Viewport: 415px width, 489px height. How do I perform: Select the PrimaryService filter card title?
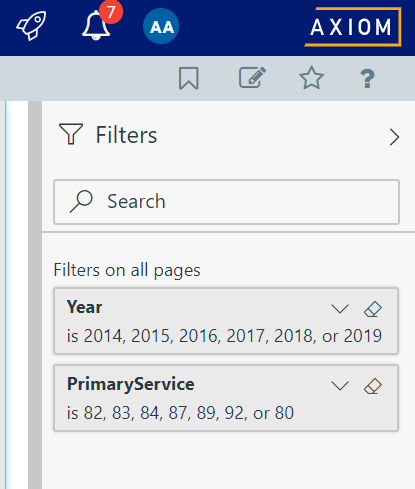pyautogui.click(x=131, y=384)
